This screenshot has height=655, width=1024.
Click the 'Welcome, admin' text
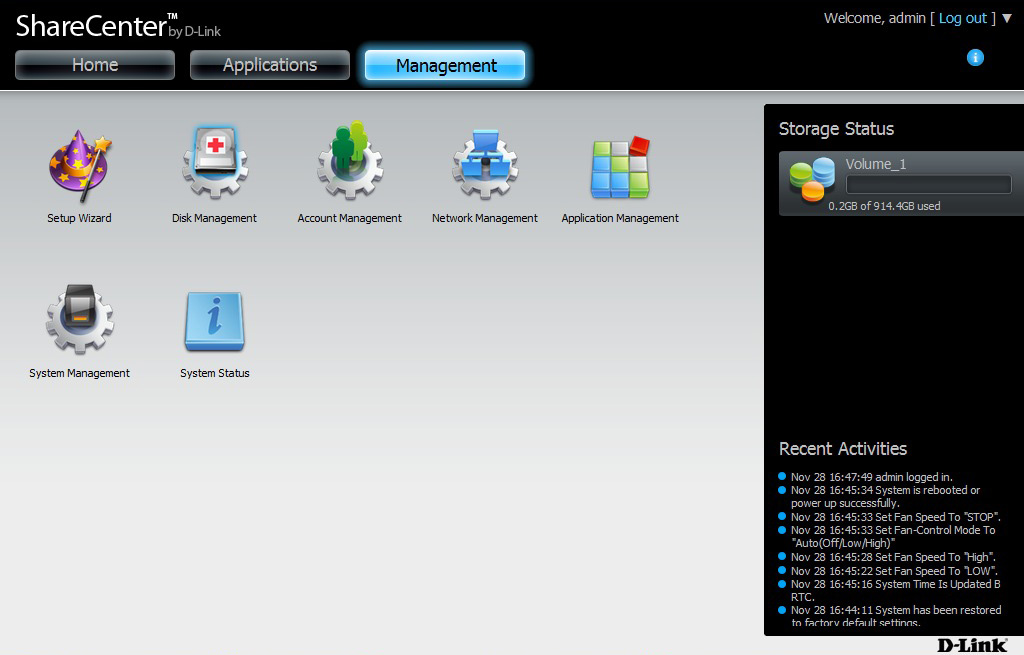click(874, 18)
